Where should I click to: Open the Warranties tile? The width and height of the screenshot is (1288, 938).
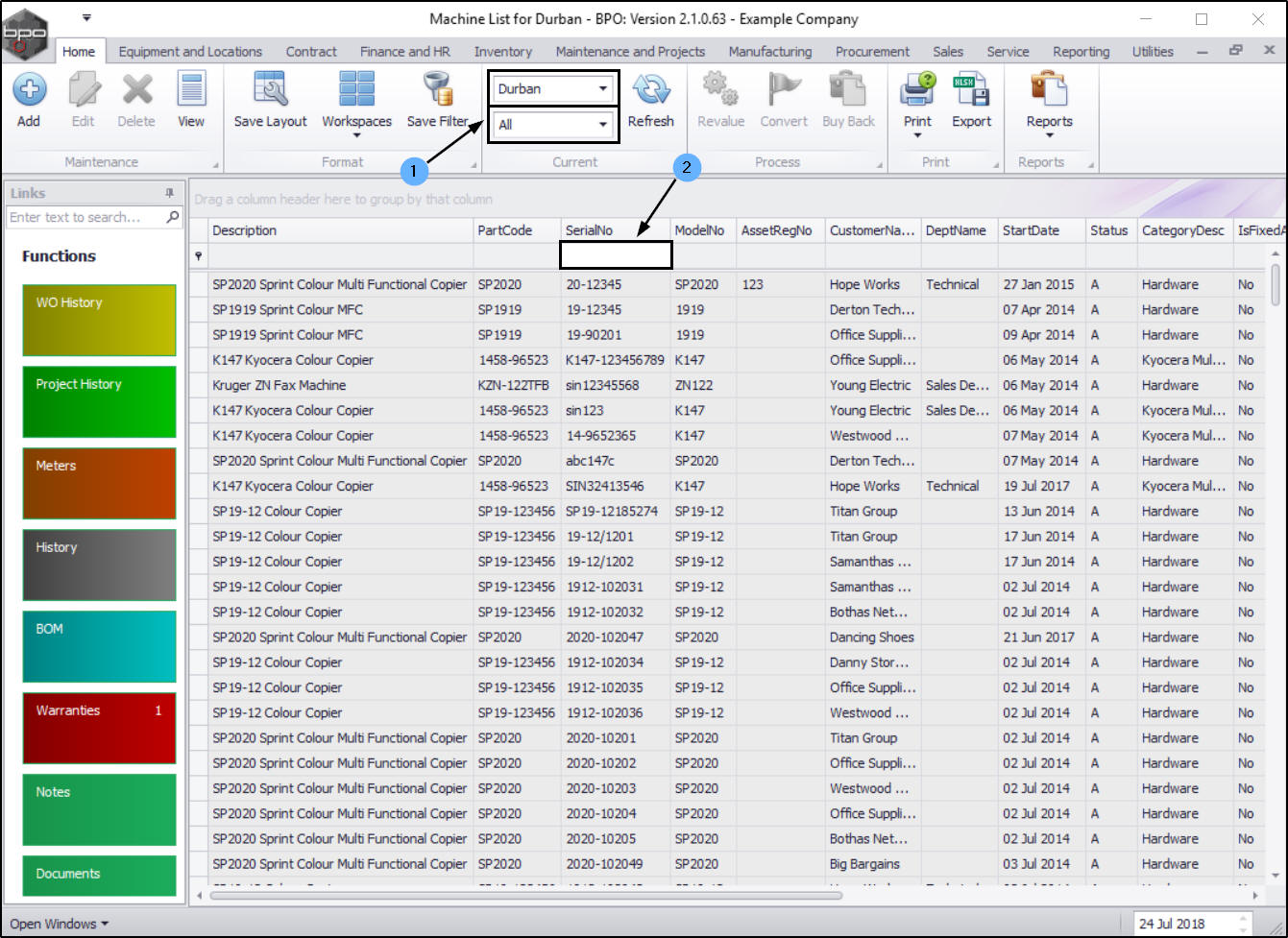coord(99,728)
